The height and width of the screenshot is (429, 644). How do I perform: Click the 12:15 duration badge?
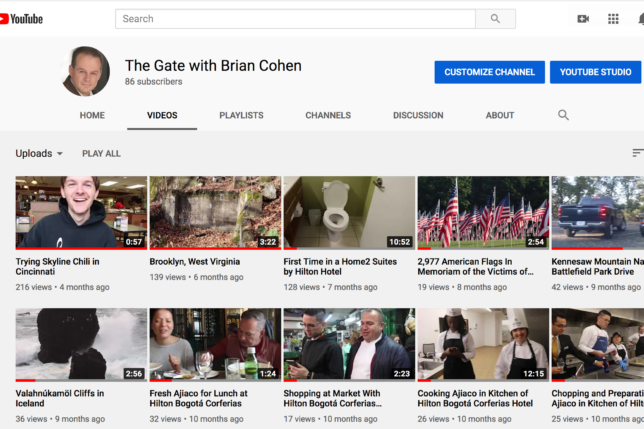click(534, 374)
